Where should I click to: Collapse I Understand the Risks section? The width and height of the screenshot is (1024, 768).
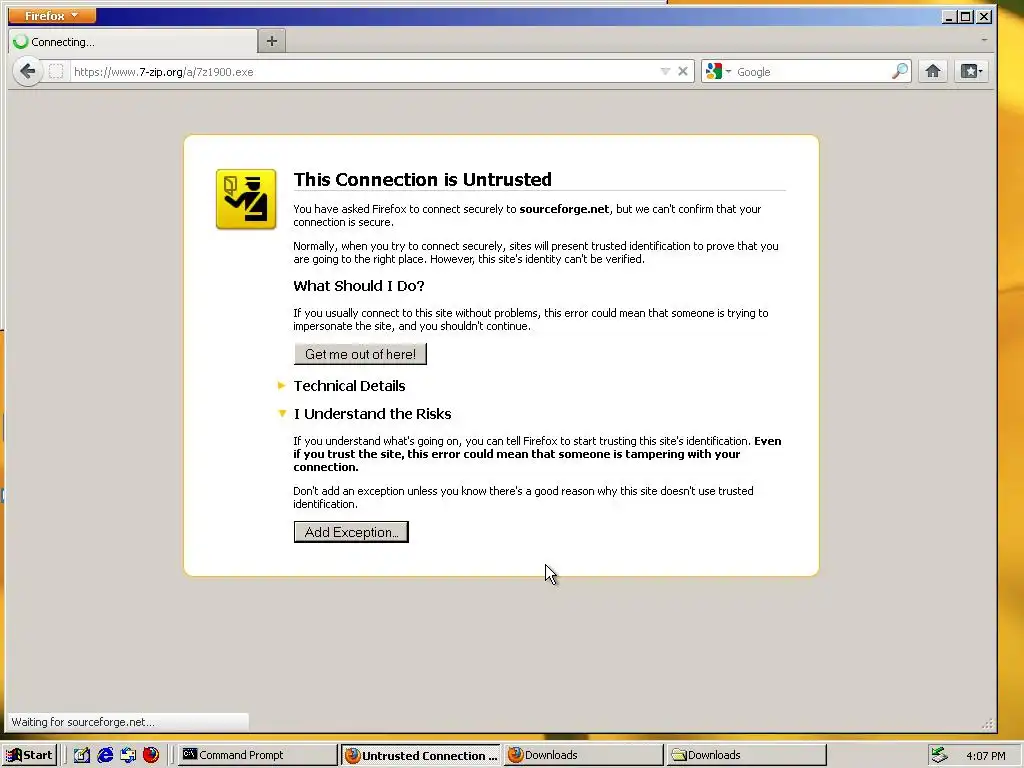[372, 414]
